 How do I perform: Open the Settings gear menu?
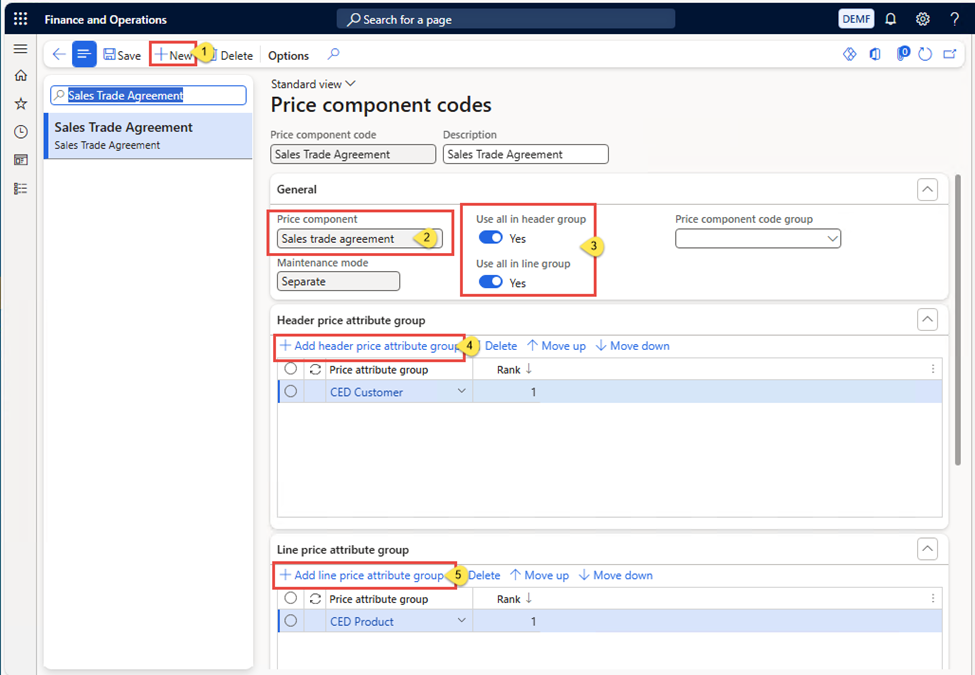pos(923,19)
